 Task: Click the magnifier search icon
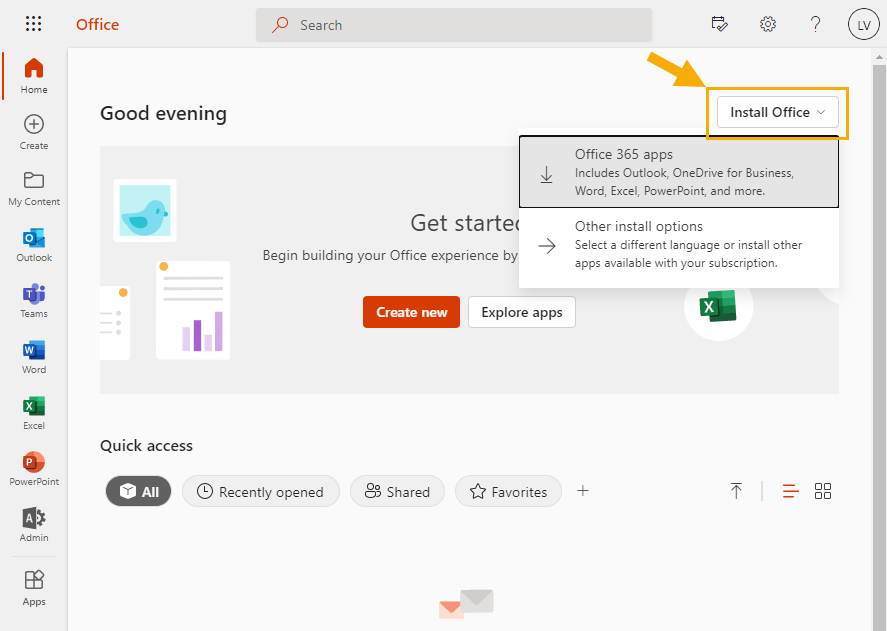click(x=280, y=25)
